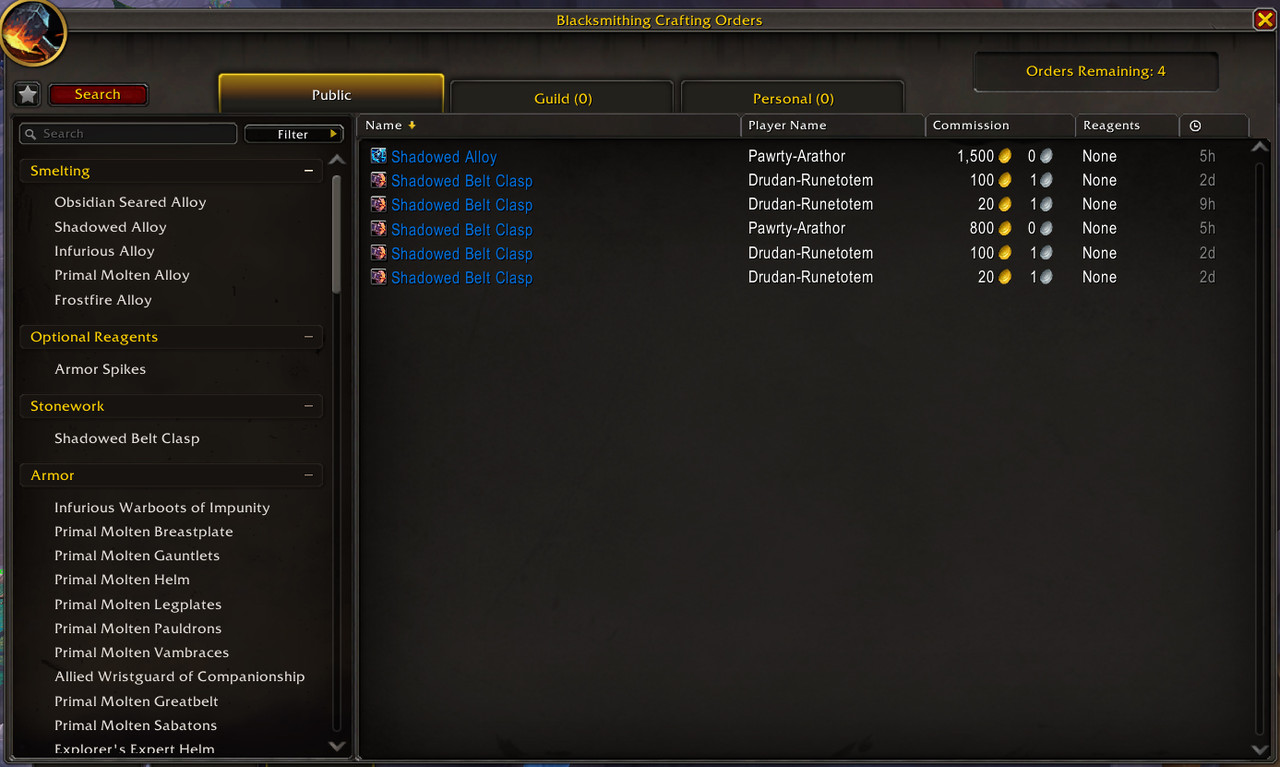Click the blacksmithing profession portrait icon
This screenshot has height=767, width=1280.
pos(33,32)
